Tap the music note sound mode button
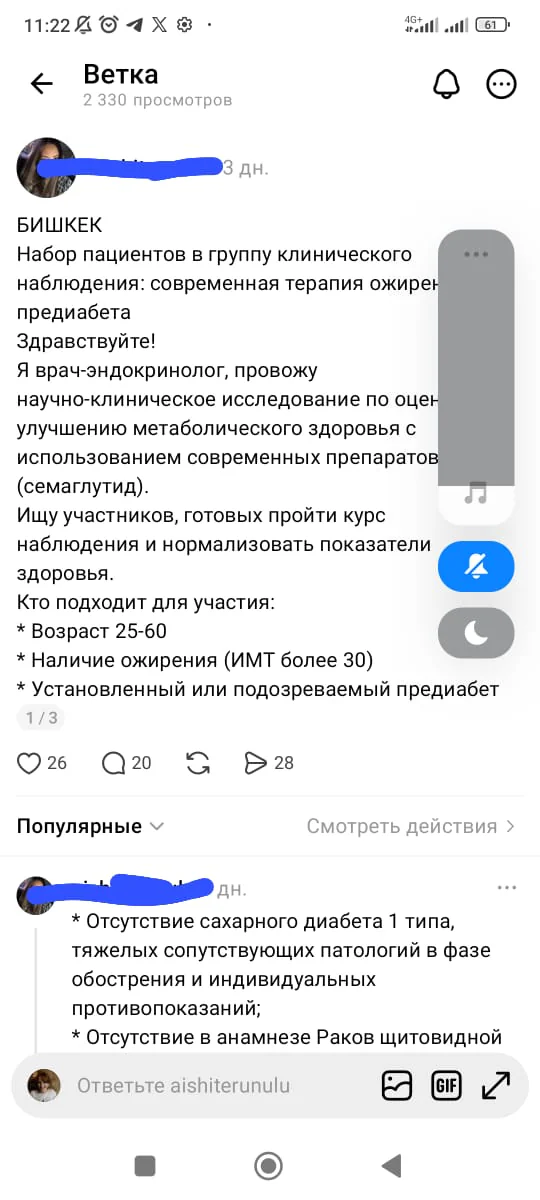 pyautogui.click(x=476, y=495)
